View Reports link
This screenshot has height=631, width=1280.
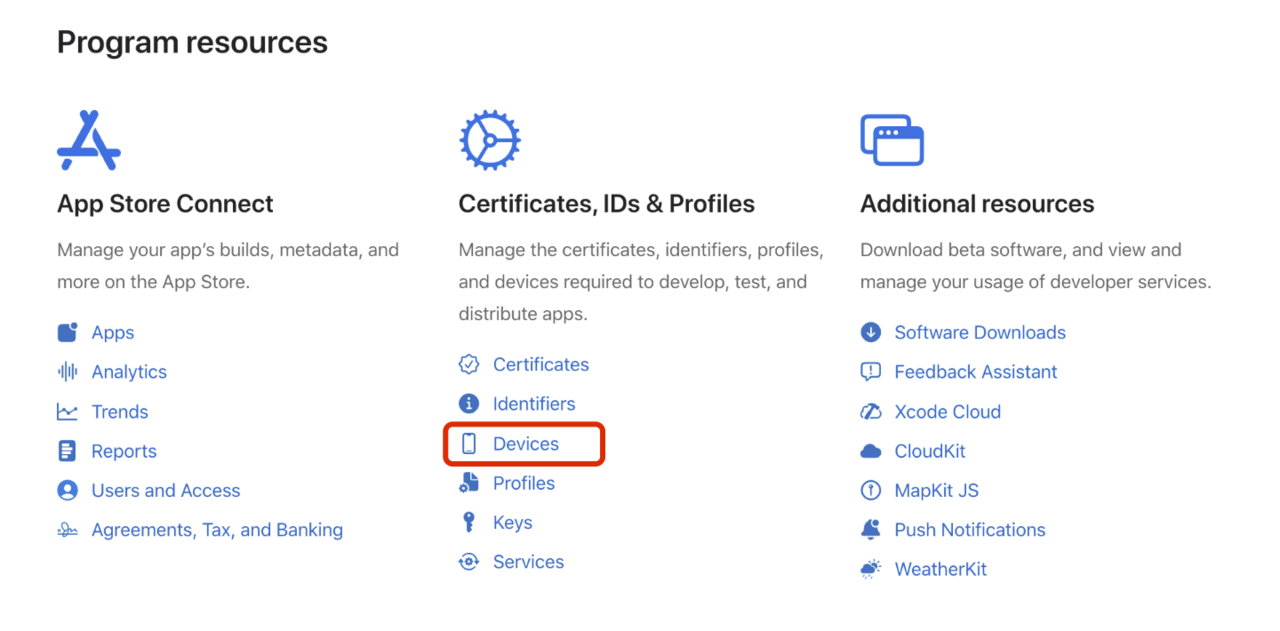124,451
